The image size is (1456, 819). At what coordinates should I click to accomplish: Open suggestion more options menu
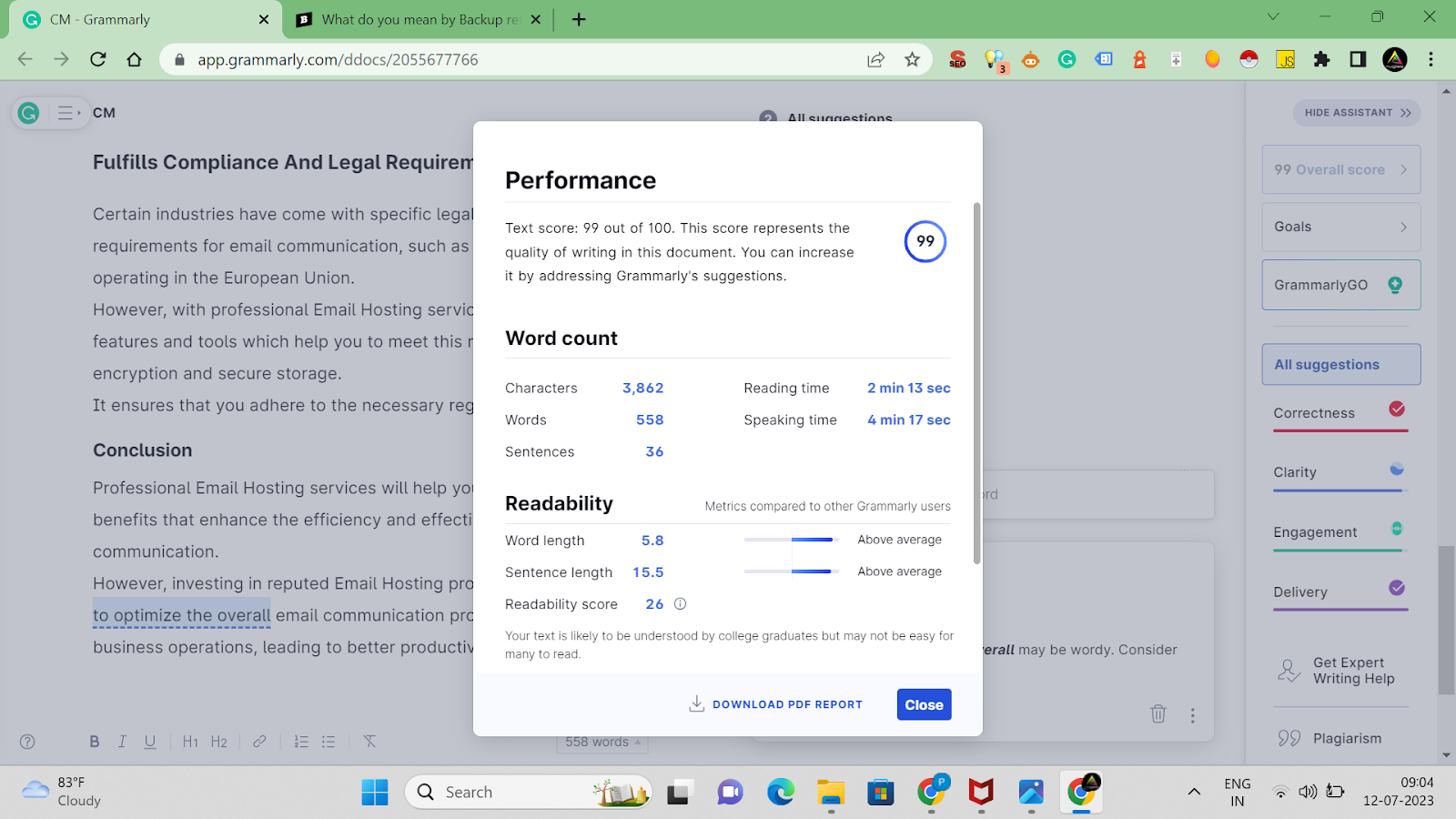tap(1192, 715)
